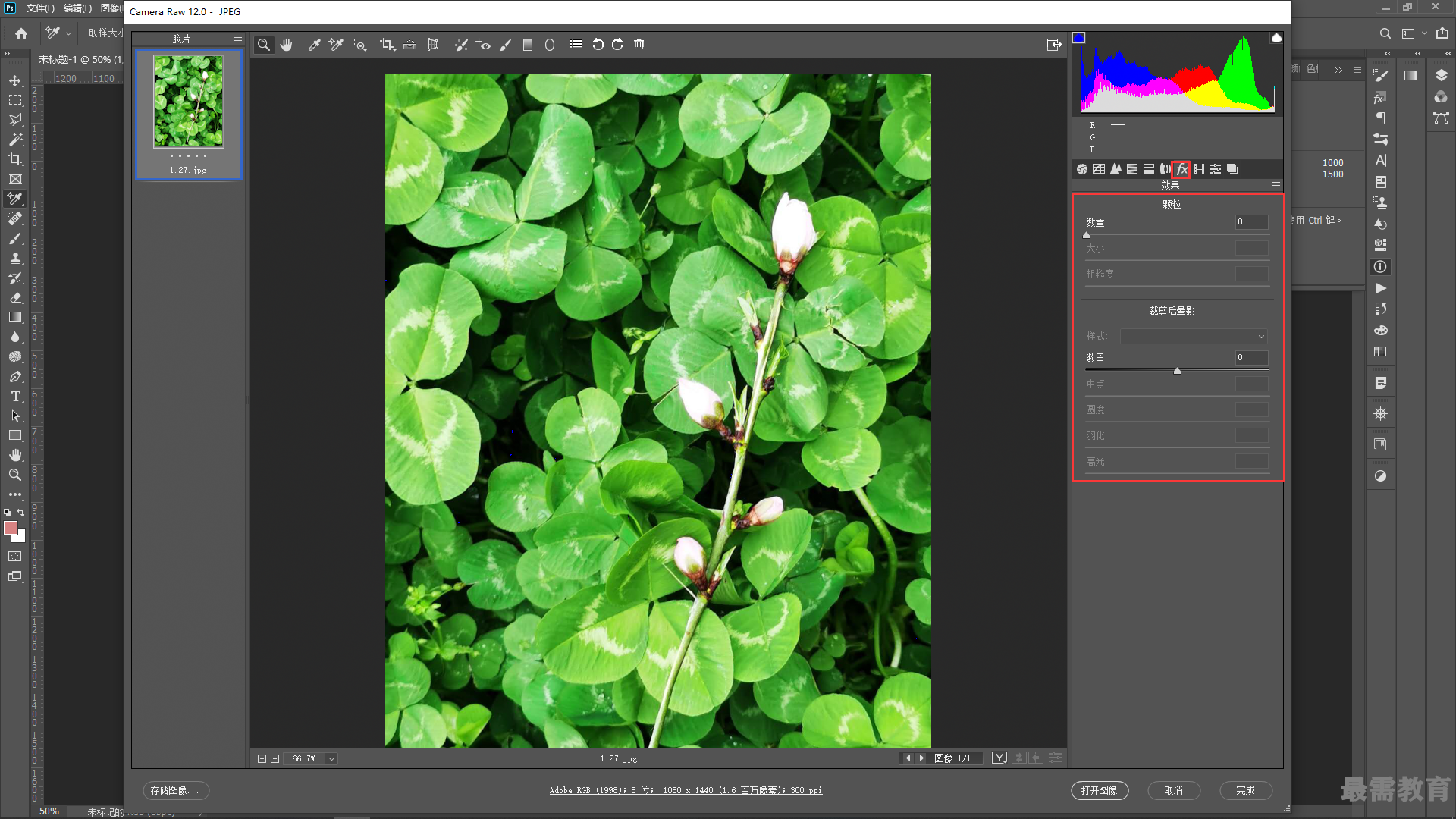Choose the Graduated Filter tool
Screen dimensions: 1456x819
(x=528, y=45)
